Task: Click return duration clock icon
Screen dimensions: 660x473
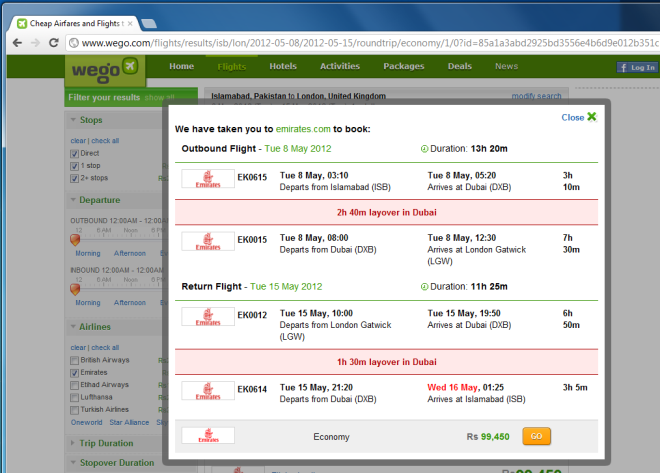Action: point(424,287)
